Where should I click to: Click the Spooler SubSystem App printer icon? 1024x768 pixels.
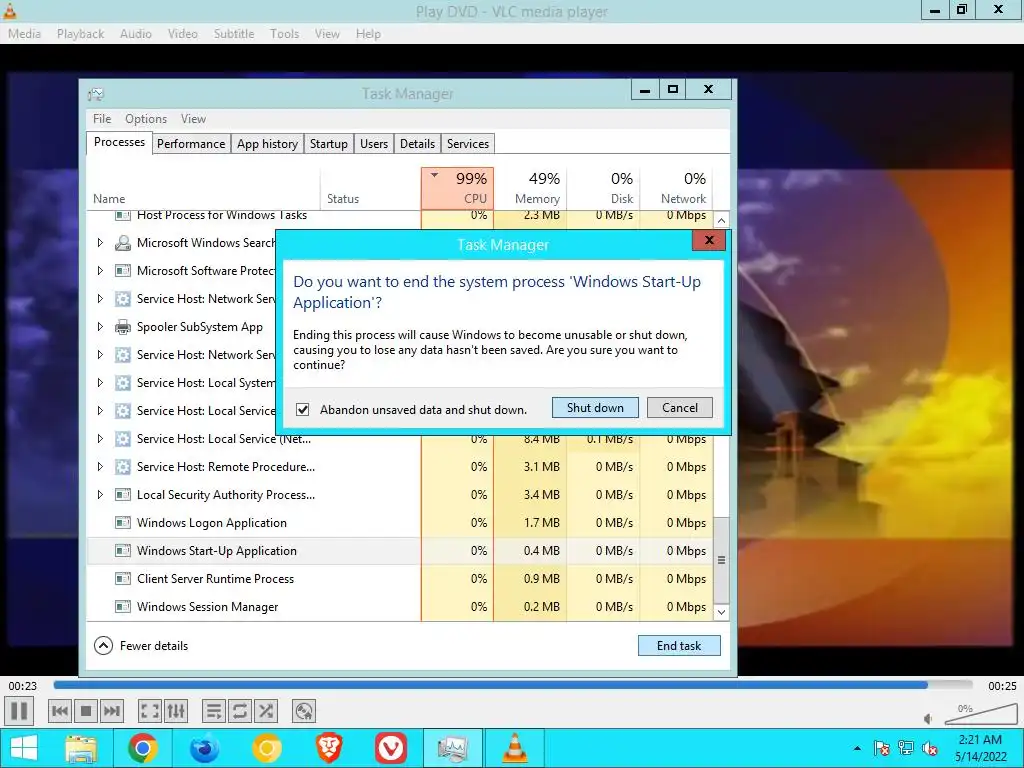[x=122, y=327]
